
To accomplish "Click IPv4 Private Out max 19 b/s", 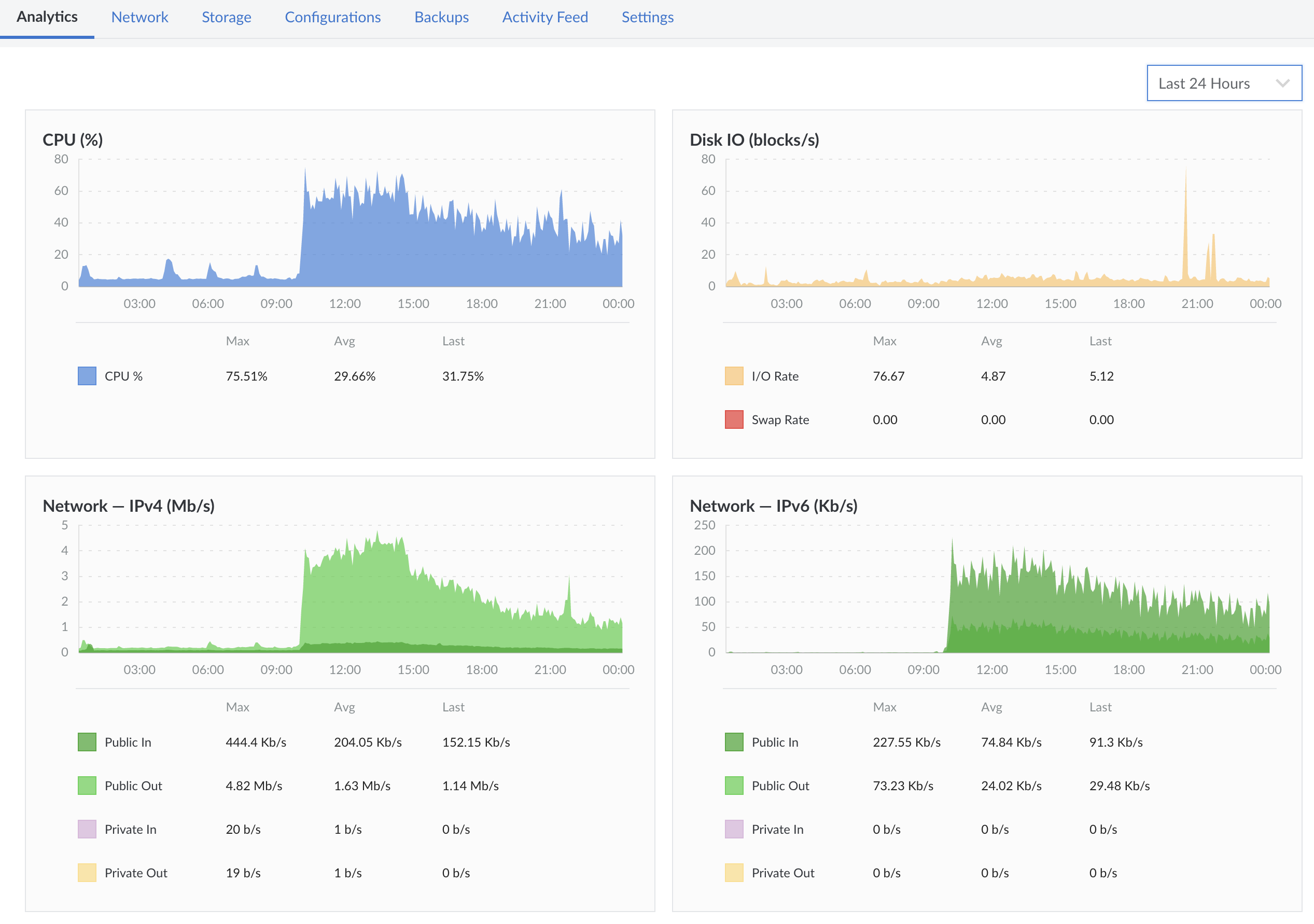I will click(x=243, y=873).
